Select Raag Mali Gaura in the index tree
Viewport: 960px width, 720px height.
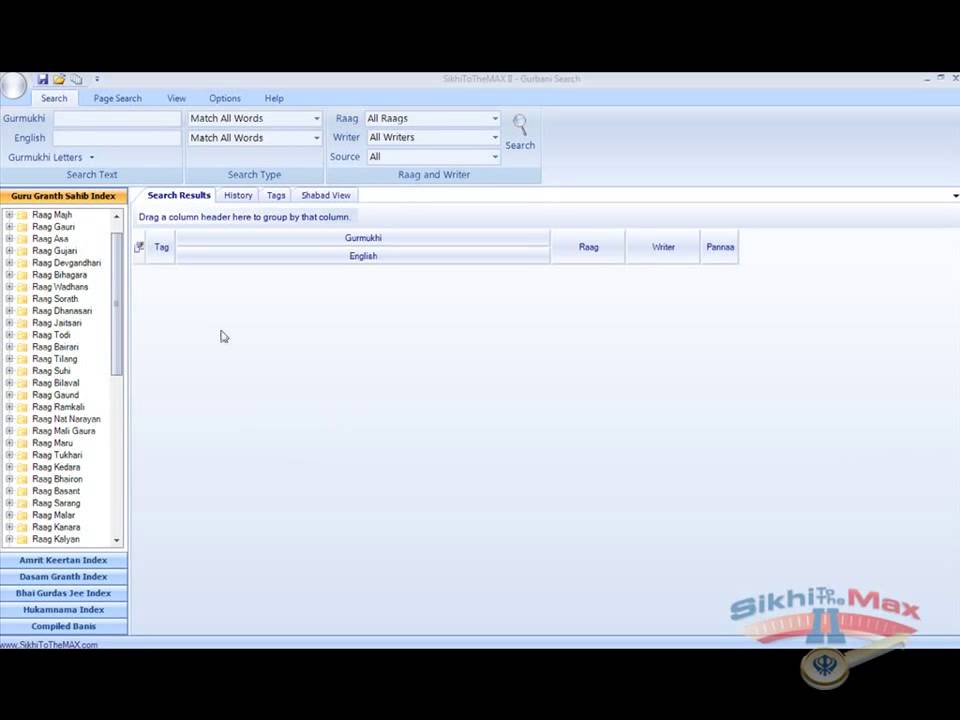coord(64,431)
